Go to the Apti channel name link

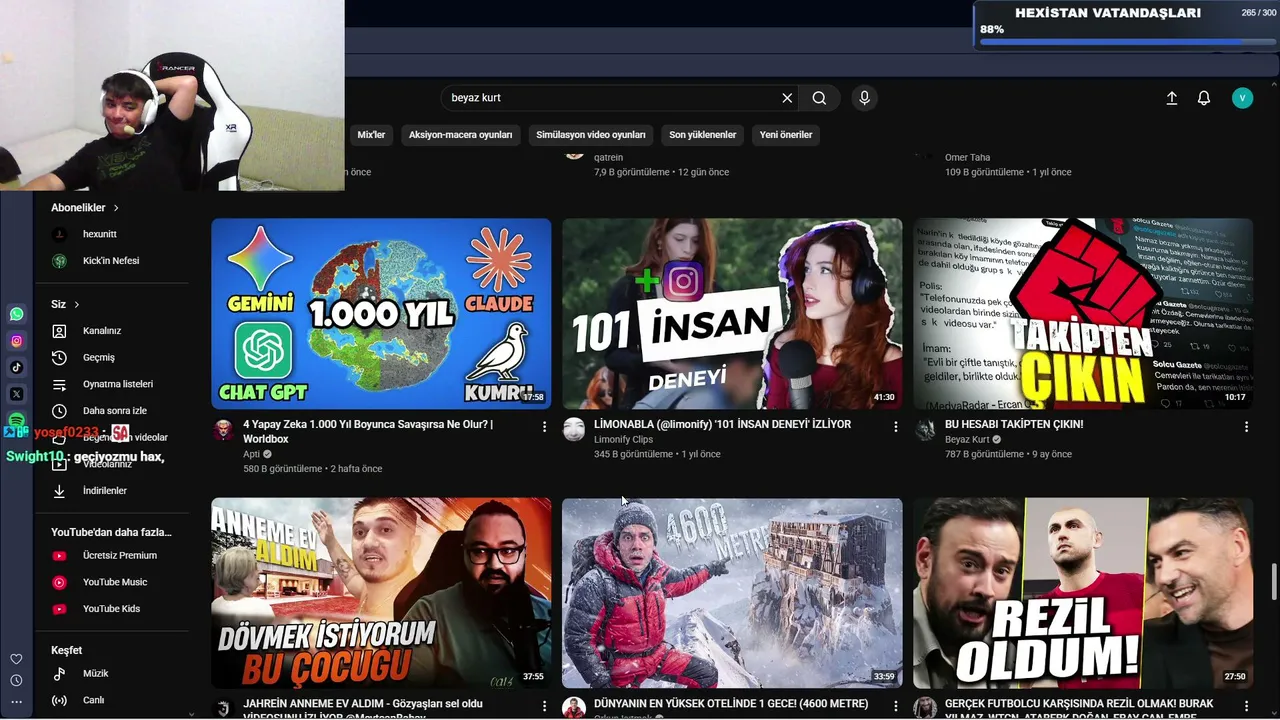pyautogui.click(x=251, y=454)
